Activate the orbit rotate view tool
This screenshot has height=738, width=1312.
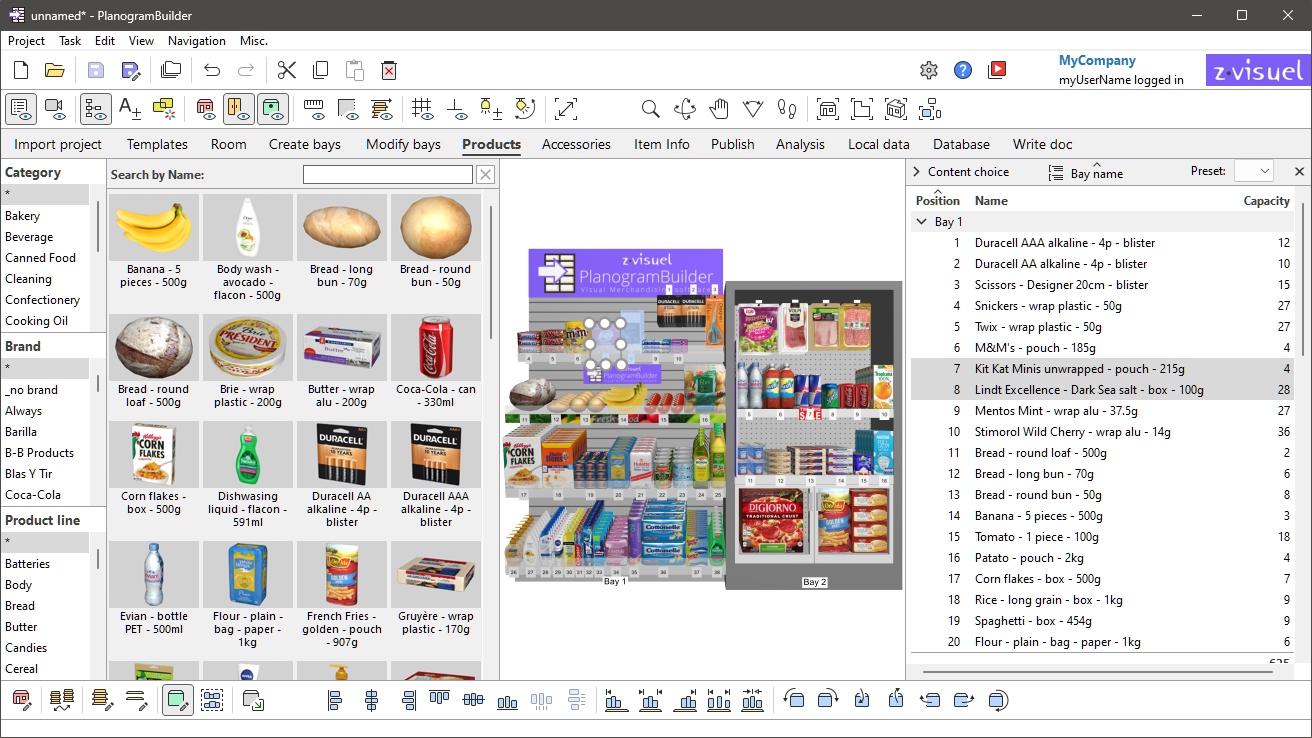click(685, 109)
